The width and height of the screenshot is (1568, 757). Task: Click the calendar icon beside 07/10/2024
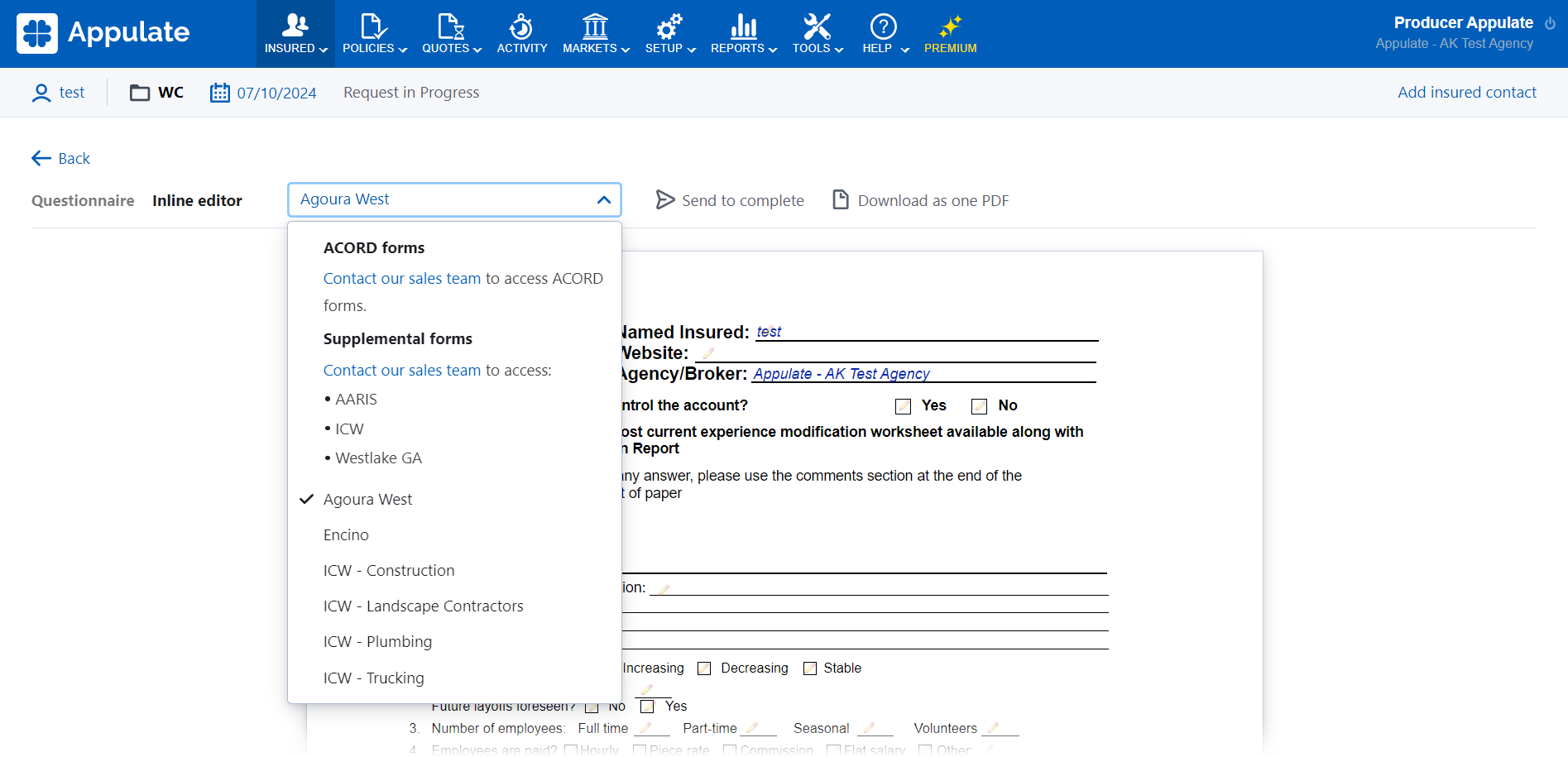[x=219, y=93]
